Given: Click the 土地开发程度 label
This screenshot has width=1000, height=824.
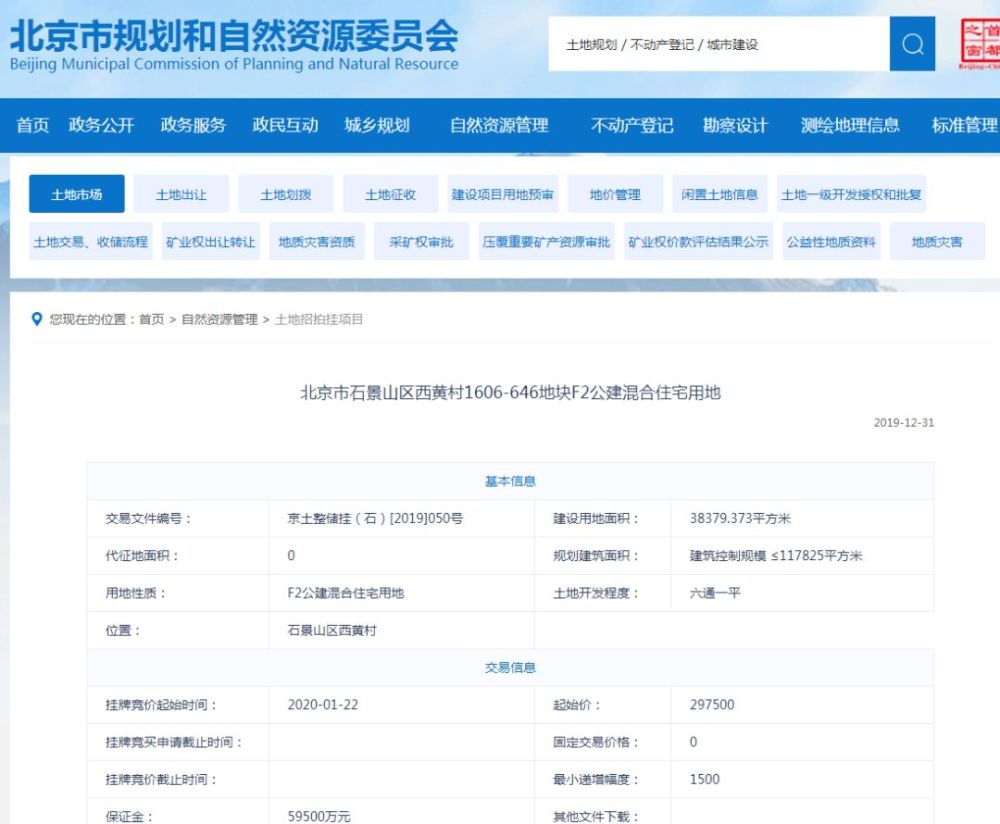Looking at the screenshot, I should coord(596,592).
